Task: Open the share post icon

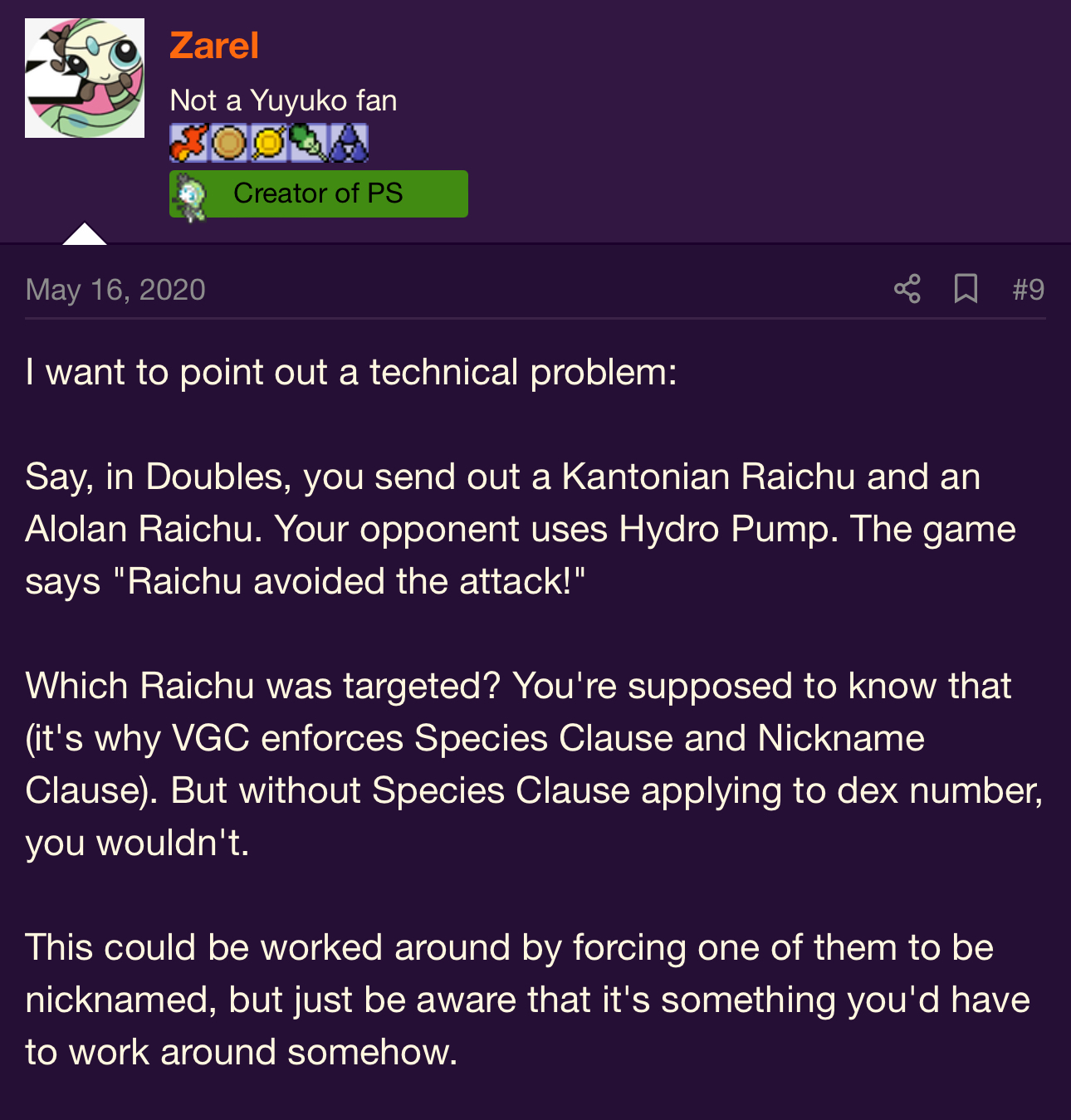Action: click(x=907, y=289)
